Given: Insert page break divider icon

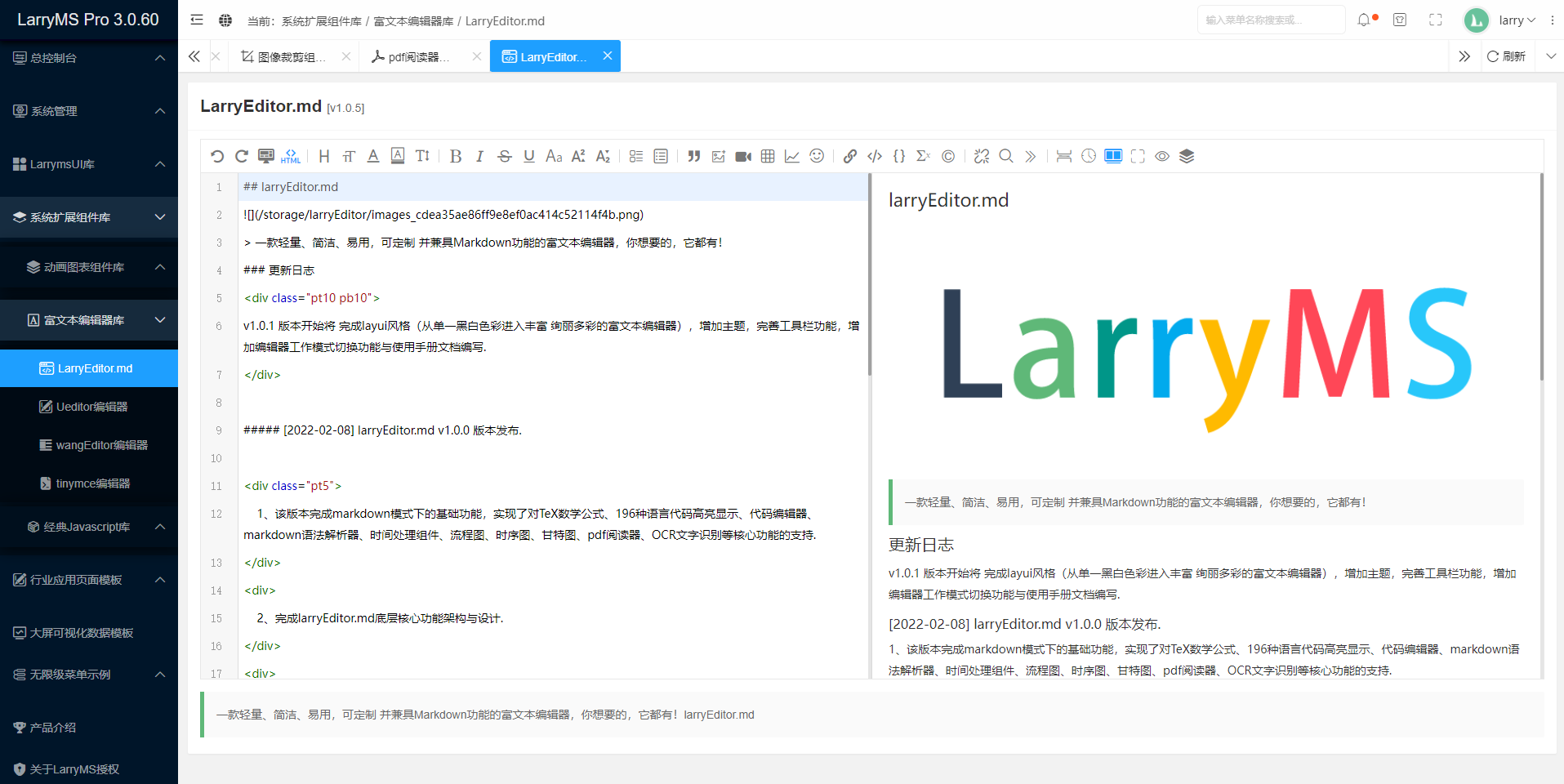Looking at the screenshot, I should (1064, 156).
